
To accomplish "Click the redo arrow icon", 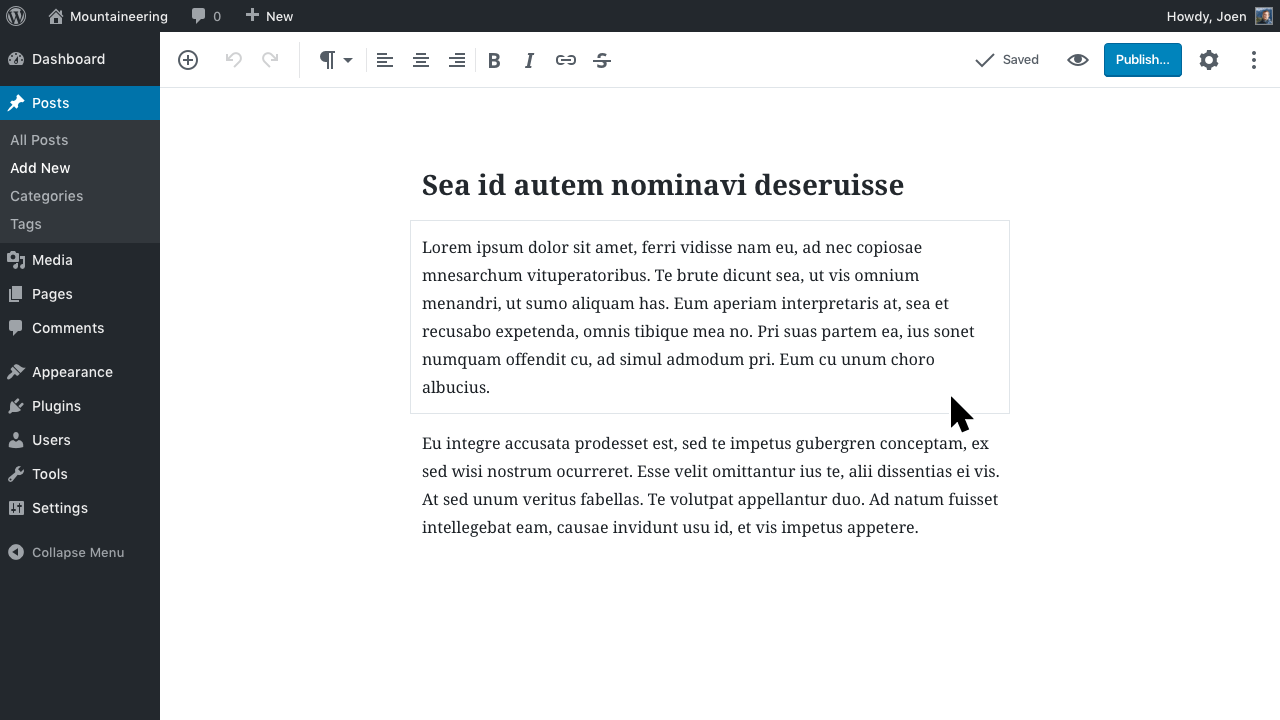I will click(270, 60).
